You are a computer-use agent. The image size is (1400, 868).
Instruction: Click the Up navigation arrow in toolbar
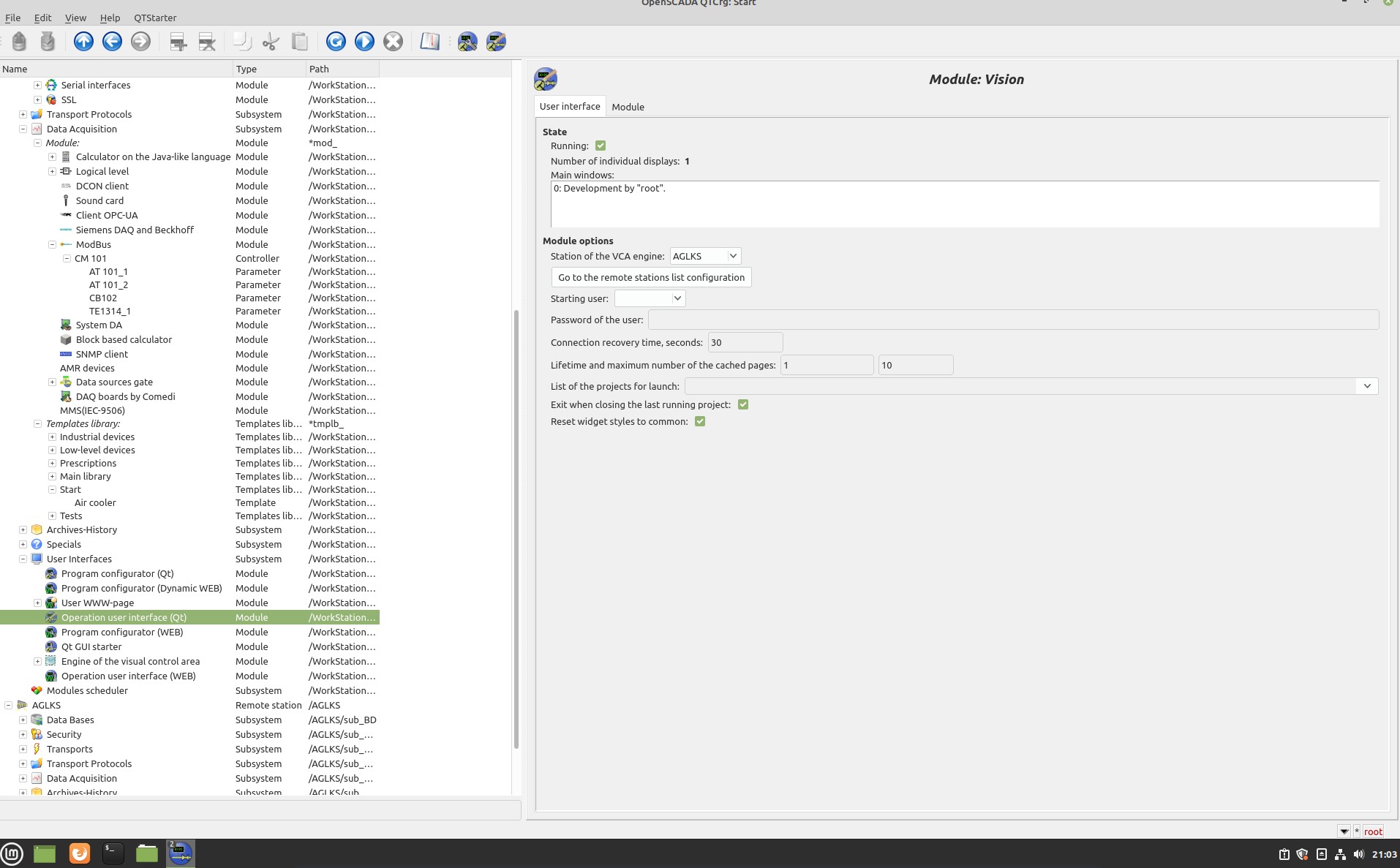83,42
